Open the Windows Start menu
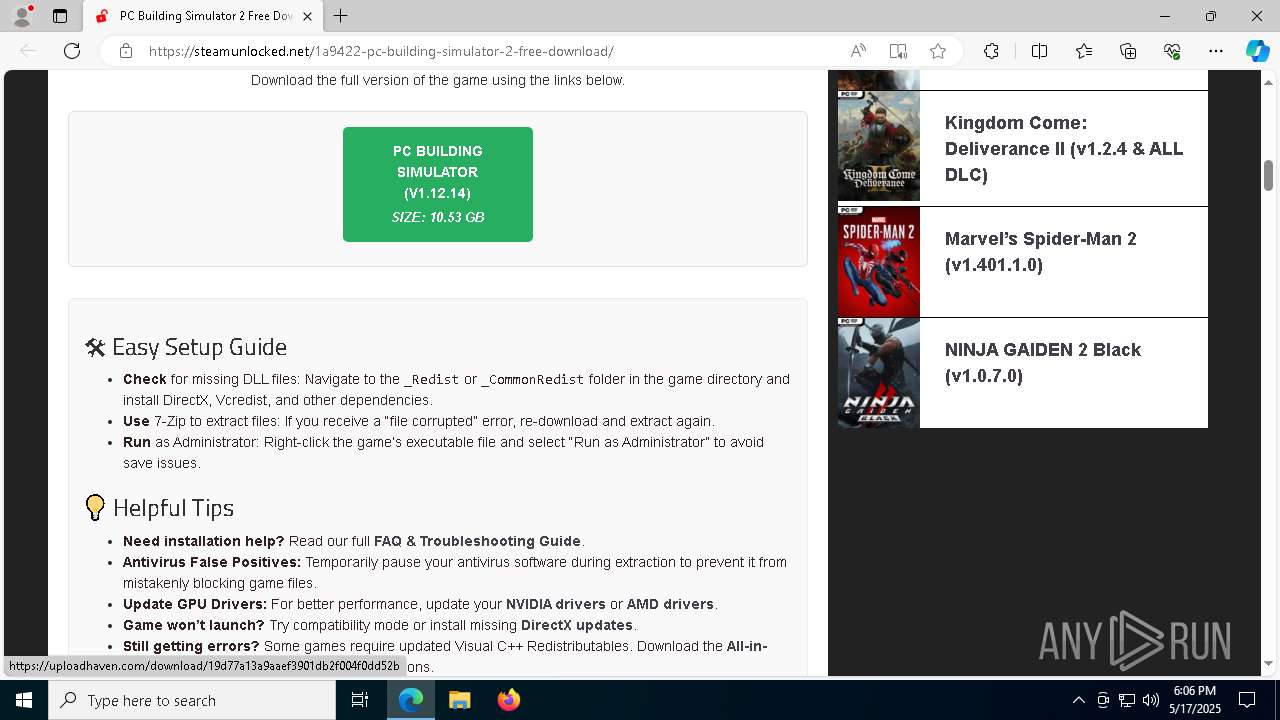This screenshot has height=720, width=1280. (24, 700)
